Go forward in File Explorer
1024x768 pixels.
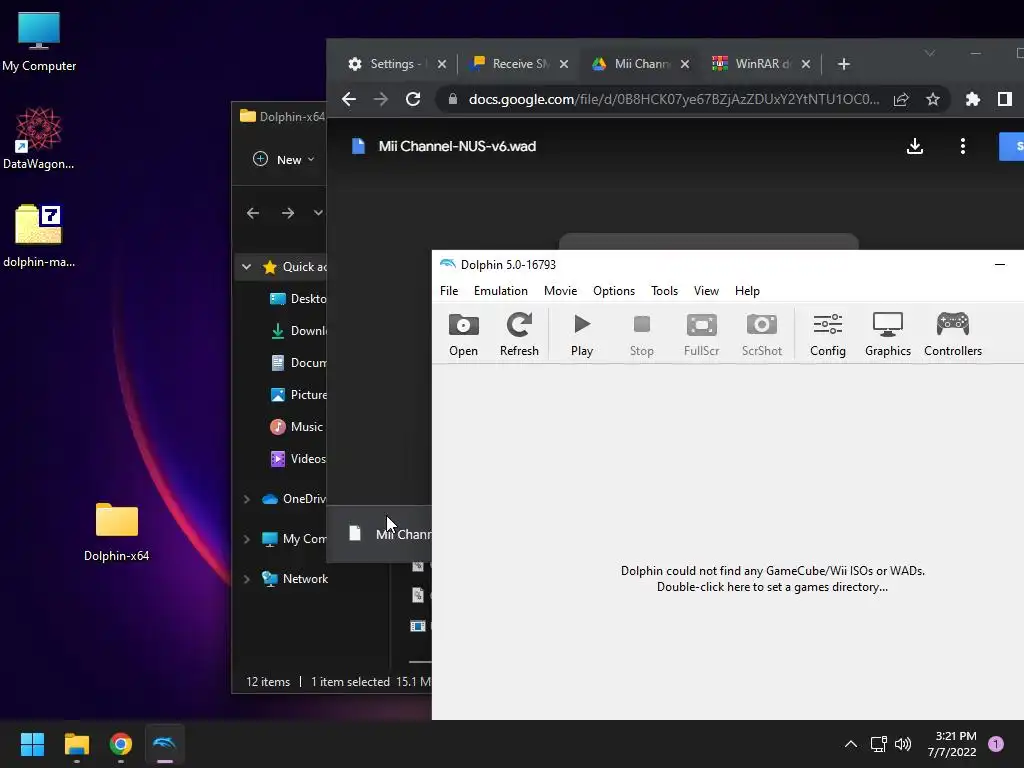tap(288, 213)
